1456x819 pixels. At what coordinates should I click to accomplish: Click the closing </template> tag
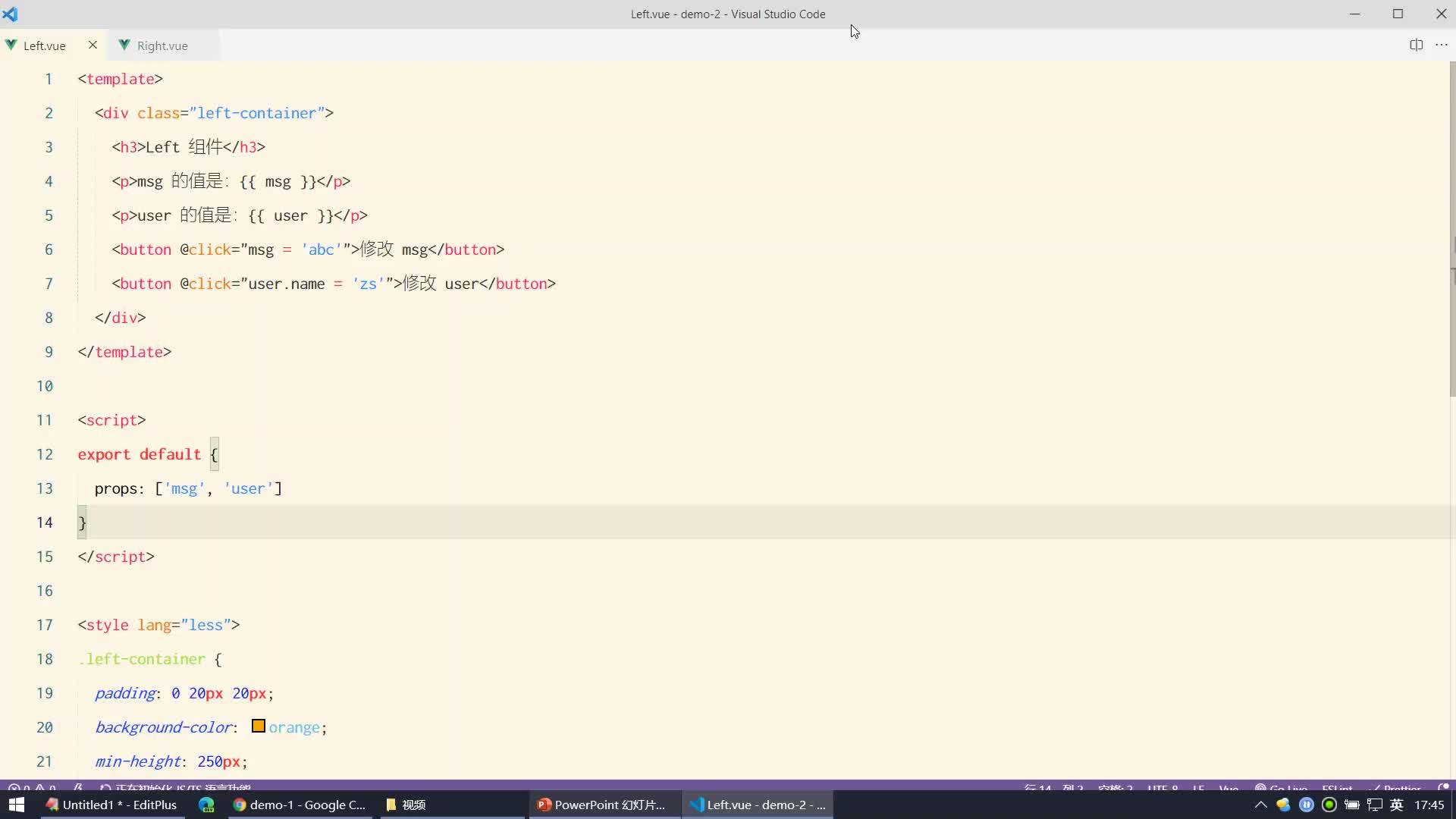124,352
